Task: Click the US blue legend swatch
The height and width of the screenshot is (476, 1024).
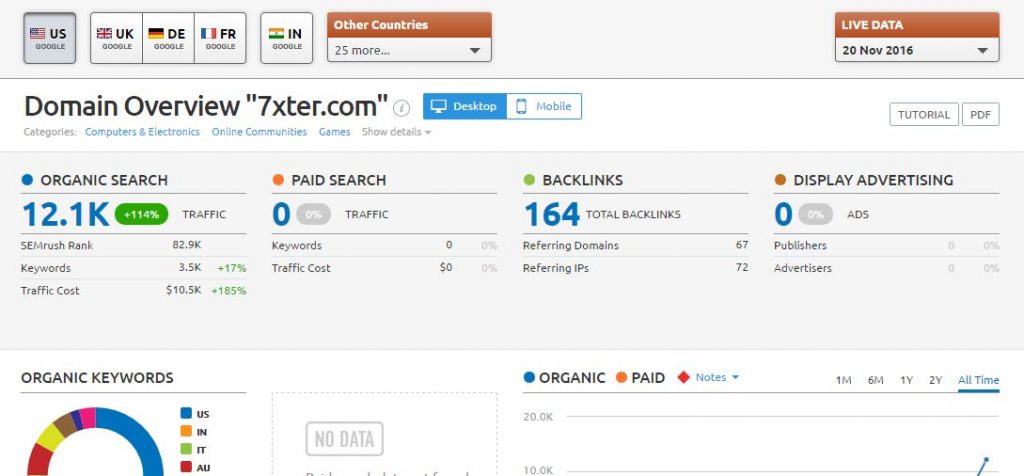Action: (186, 413)
